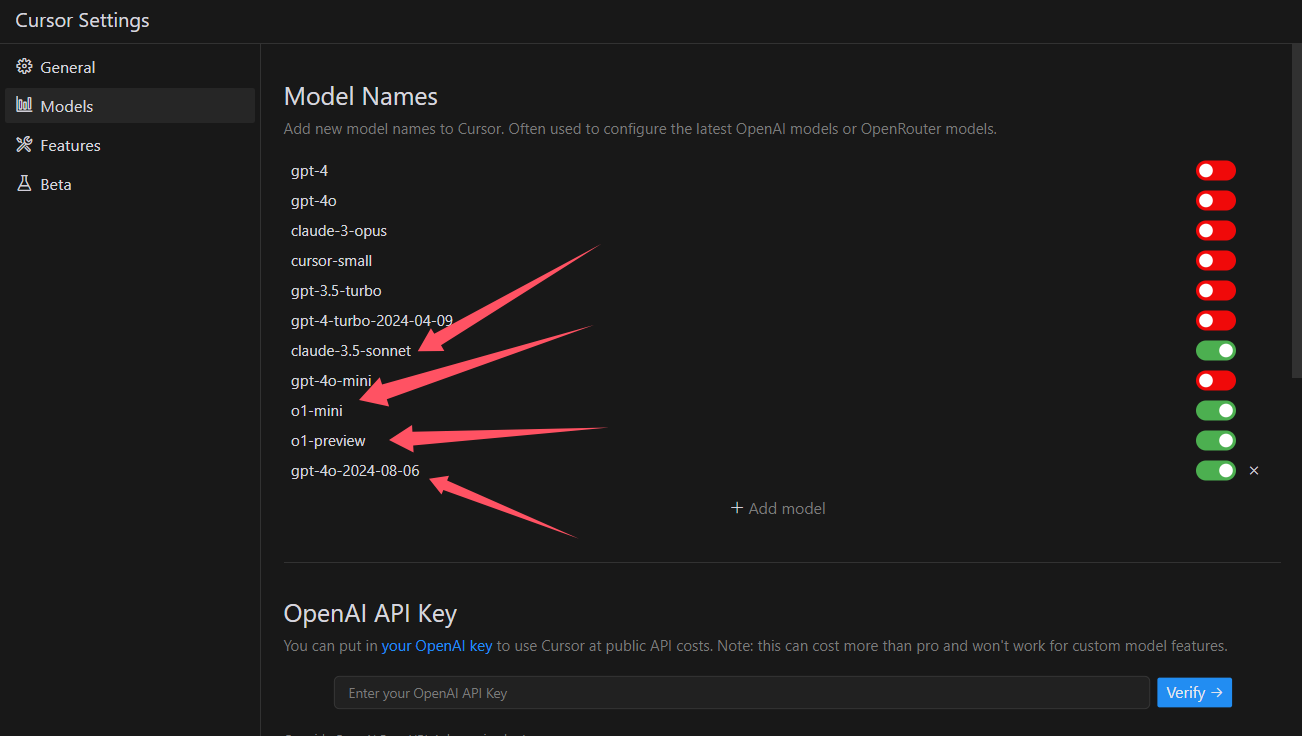Image resolution: width=1302 pixels, height=736 pixels.
Task: Click the gpt-4-turbo-2024-04-09 model name
Action: [372, 321]
